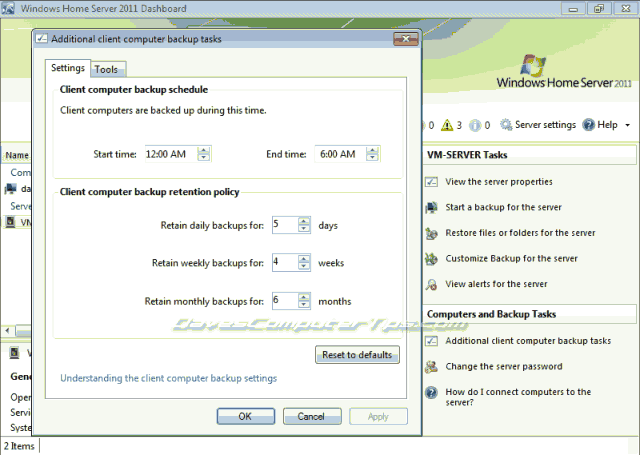Click the Name column header
This screenshot has width=640, height=455.
[x=17, y=155]
